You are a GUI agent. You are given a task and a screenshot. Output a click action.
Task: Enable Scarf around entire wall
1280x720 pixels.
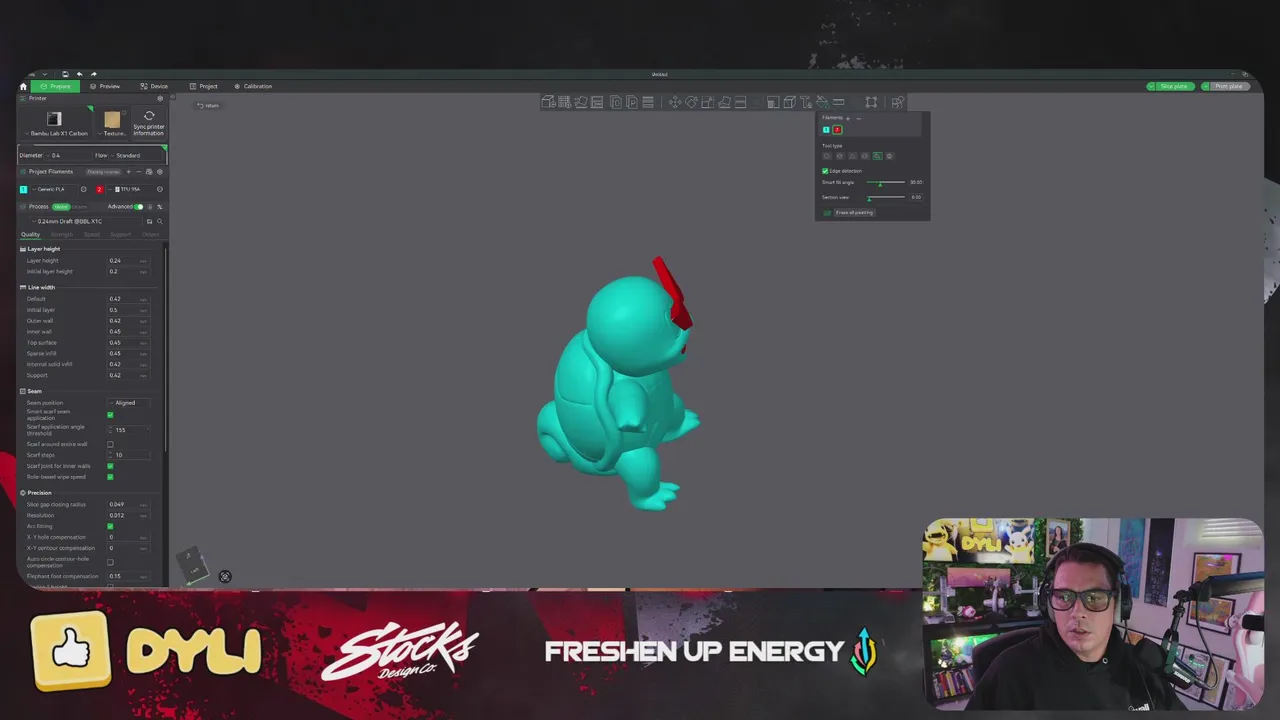[110, 444]
